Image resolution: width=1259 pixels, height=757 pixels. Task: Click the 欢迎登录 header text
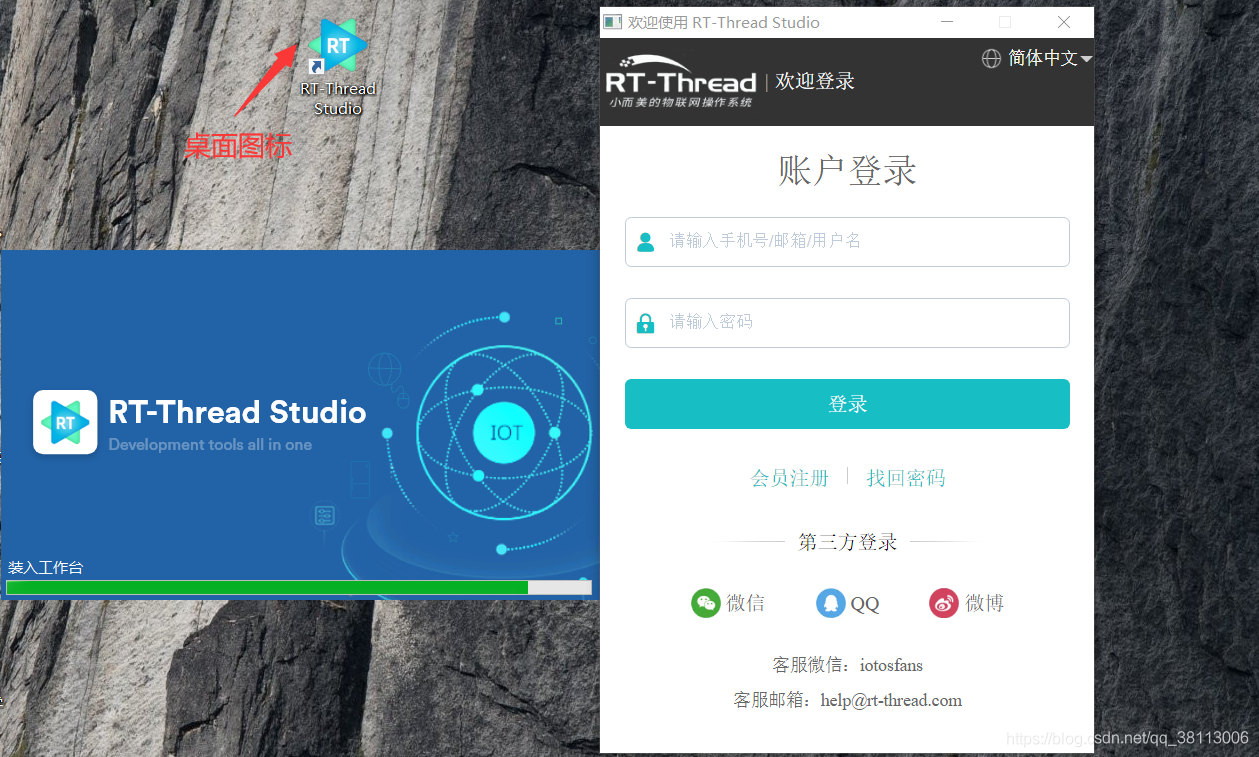coord(815,82)
